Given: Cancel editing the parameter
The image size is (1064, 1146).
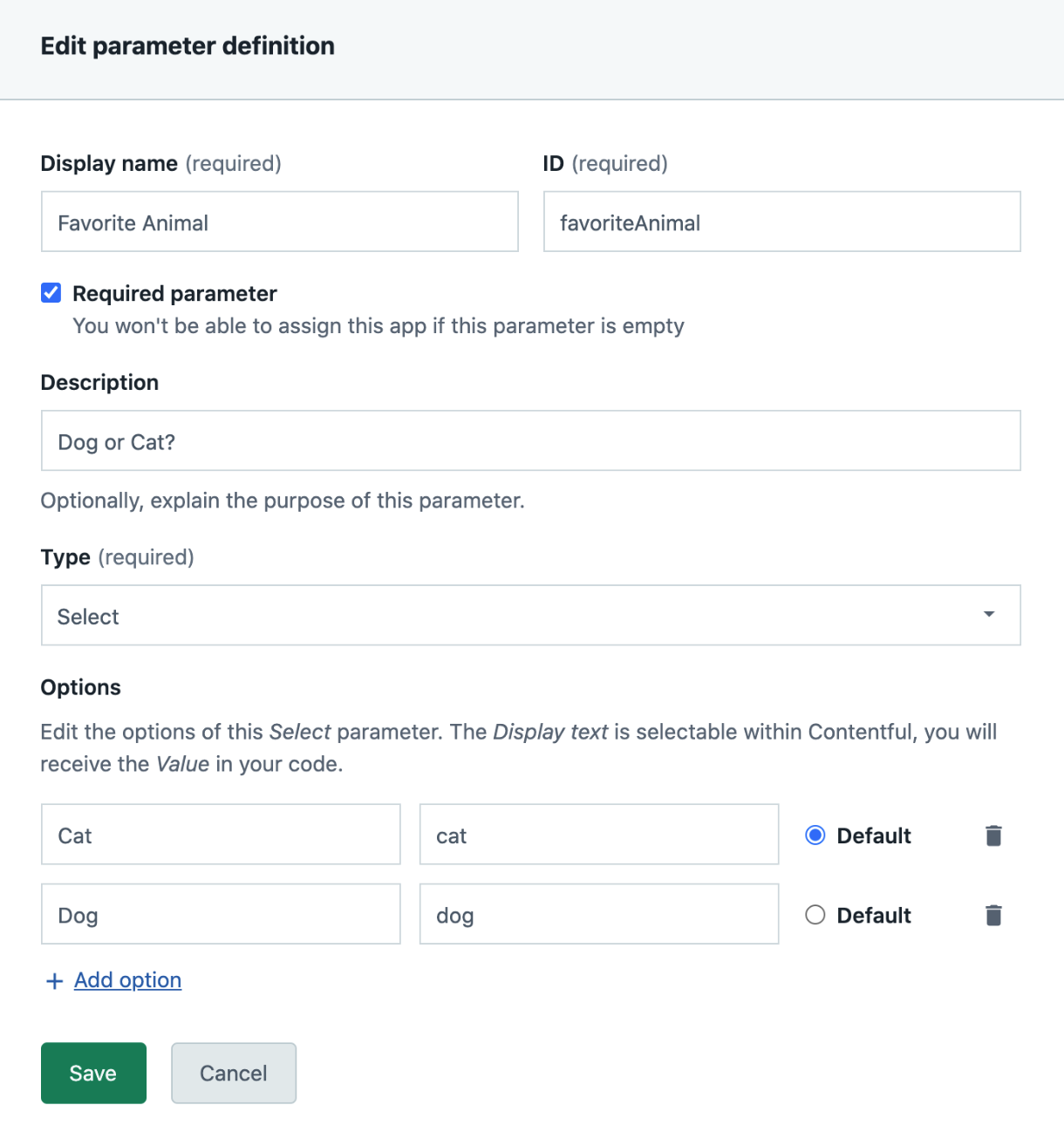Looking at the screenshot, I should tap(234, 1073).
